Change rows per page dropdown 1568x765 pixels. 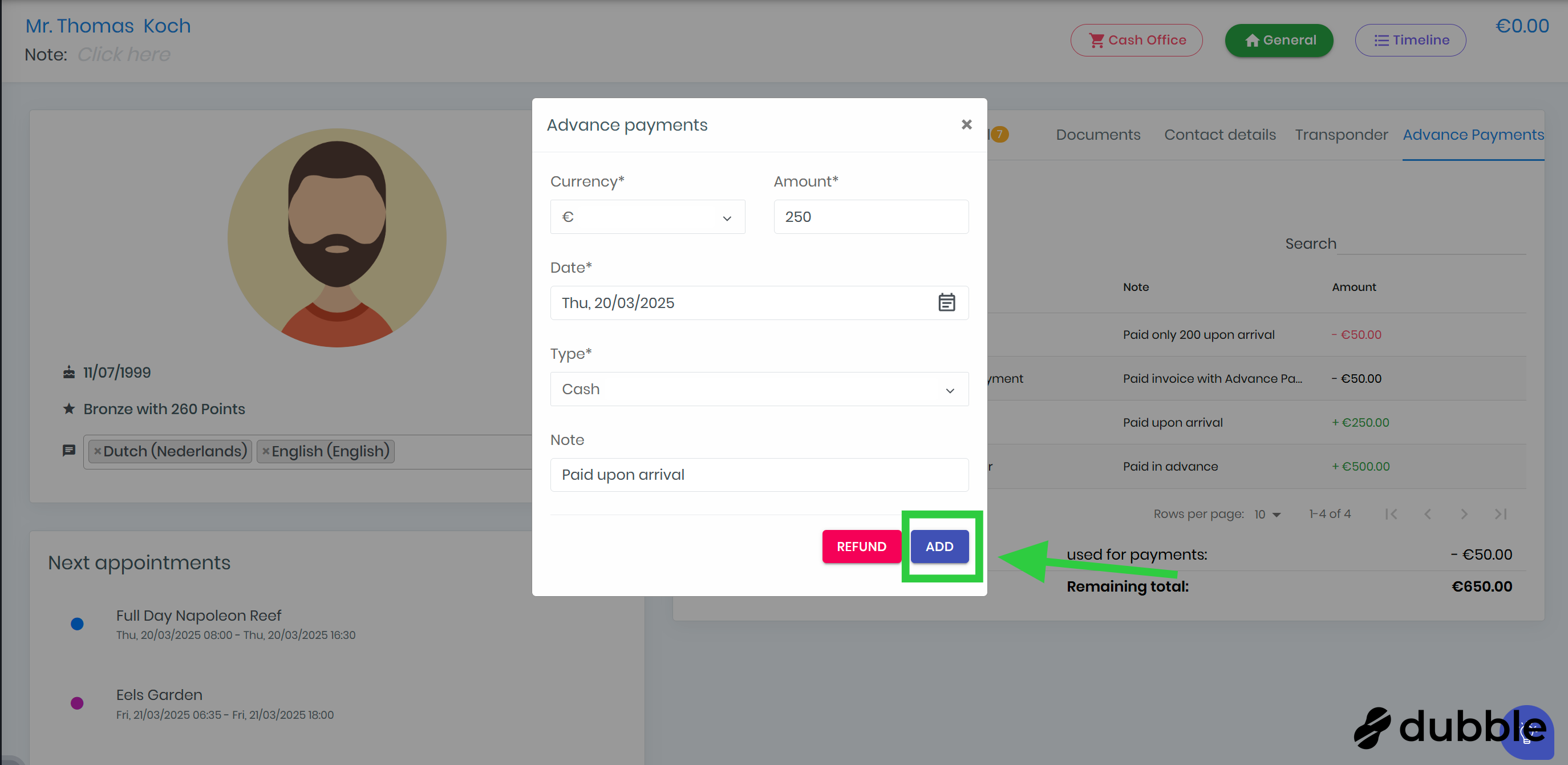tap(1267, 515)
